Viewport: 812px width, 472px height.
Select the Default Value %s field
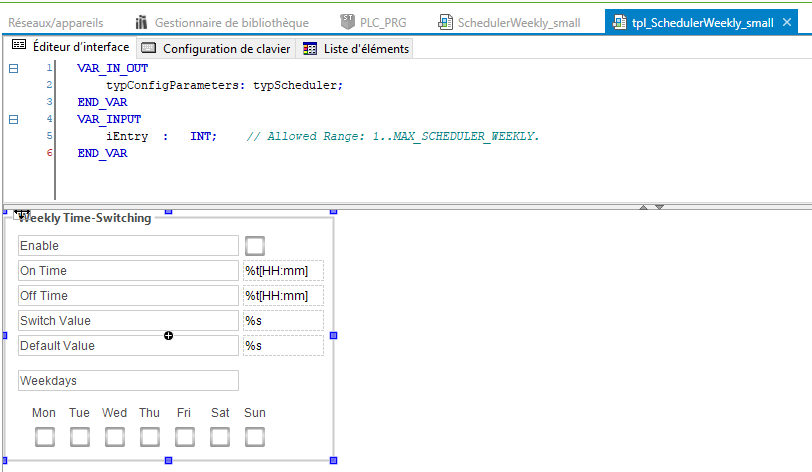click(283, 345)
